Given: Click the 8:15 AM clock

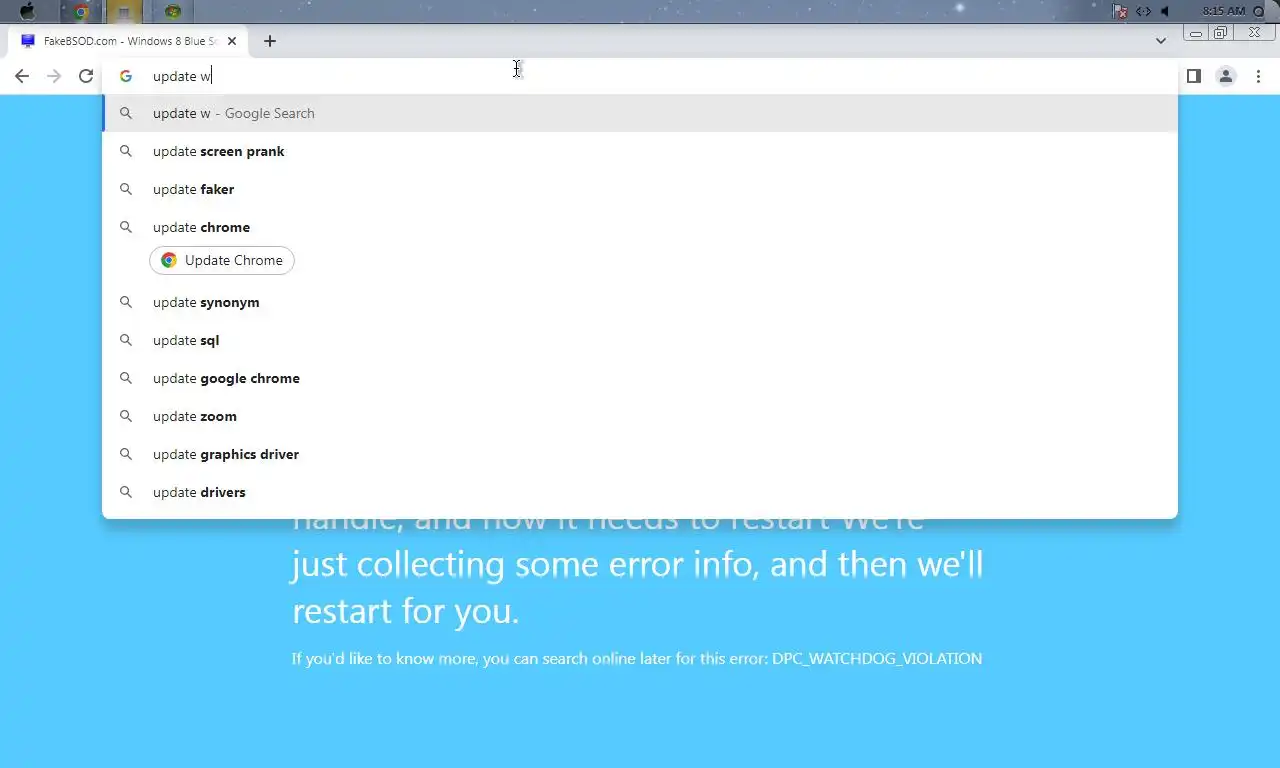Looking at the screenshot, I should [x=1224, y=11].
